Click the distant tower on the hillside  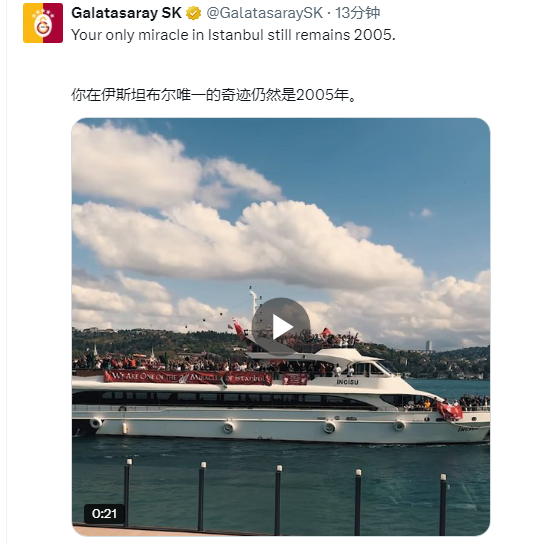429,346
